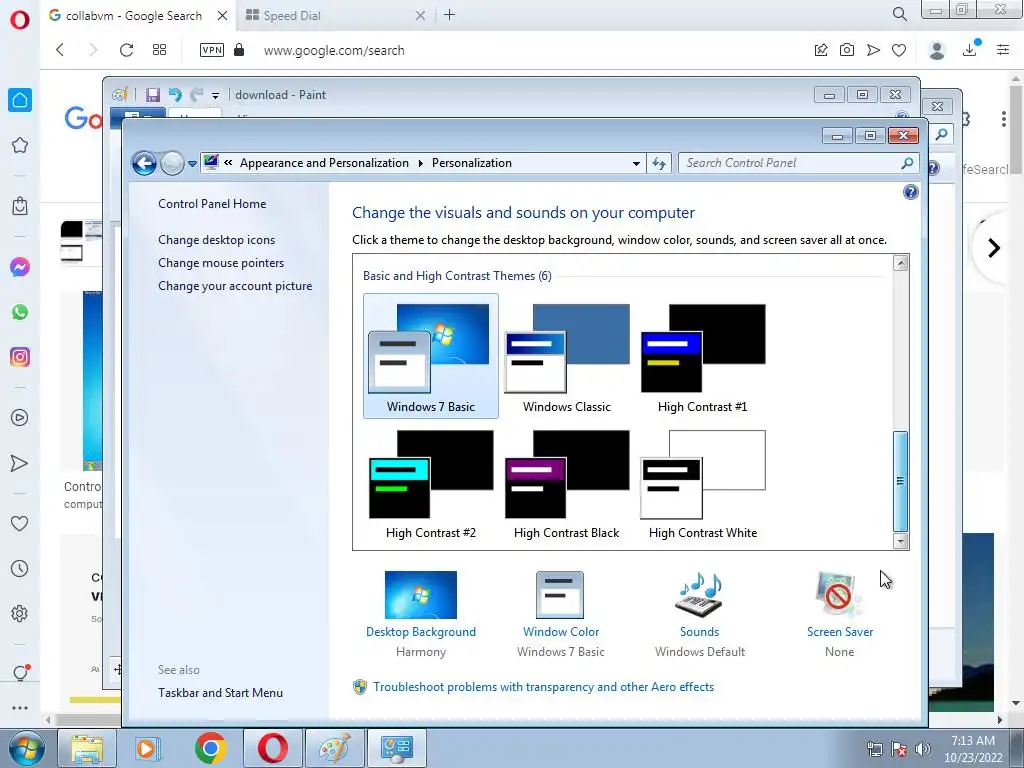Click Control Panel refresh button
This screenshot has height=768, width=1024.
tap(659, 163)
